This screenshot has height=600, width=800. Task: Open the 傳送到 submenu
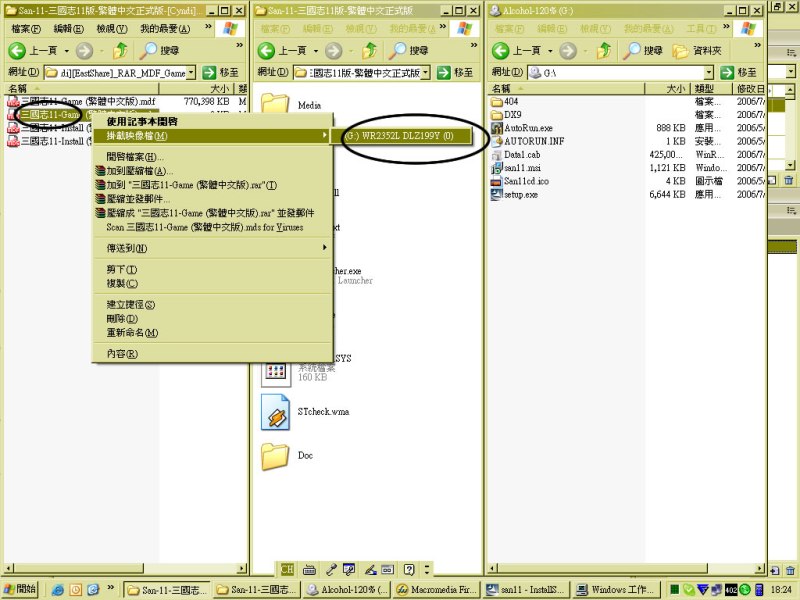(x=211, y=248)
